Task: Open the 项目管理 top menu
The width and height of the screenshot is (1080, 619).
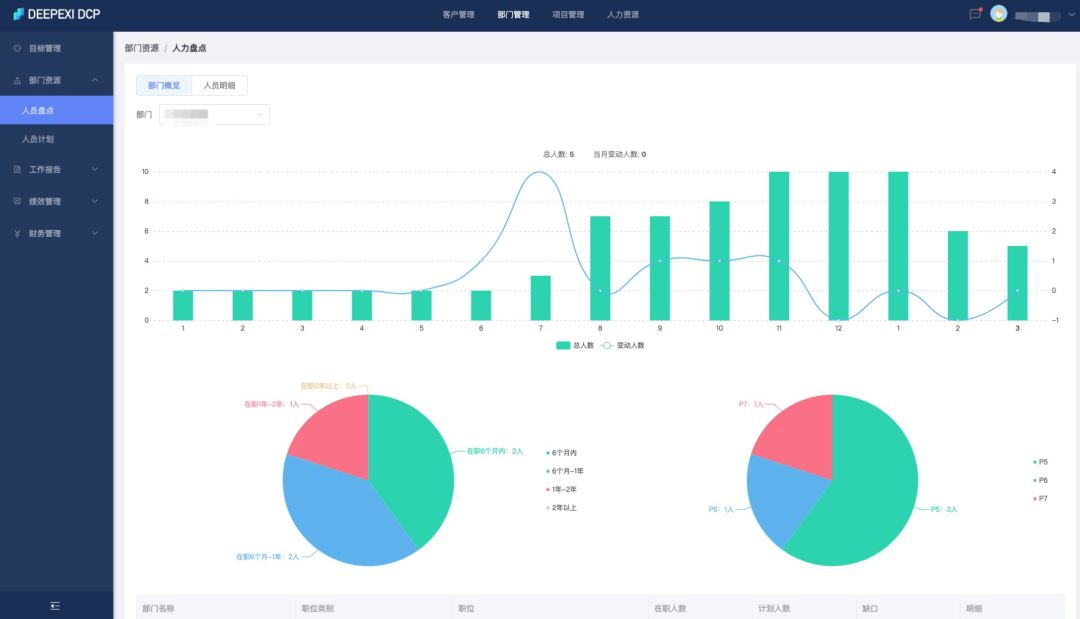Action: coord(568,14)
